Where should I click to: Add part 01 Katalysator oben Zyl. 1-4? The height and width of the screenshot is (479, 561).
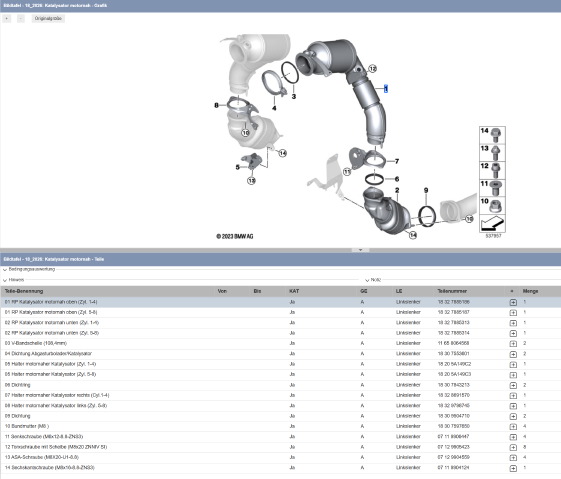pyautogui.click(x=513, y=302)
